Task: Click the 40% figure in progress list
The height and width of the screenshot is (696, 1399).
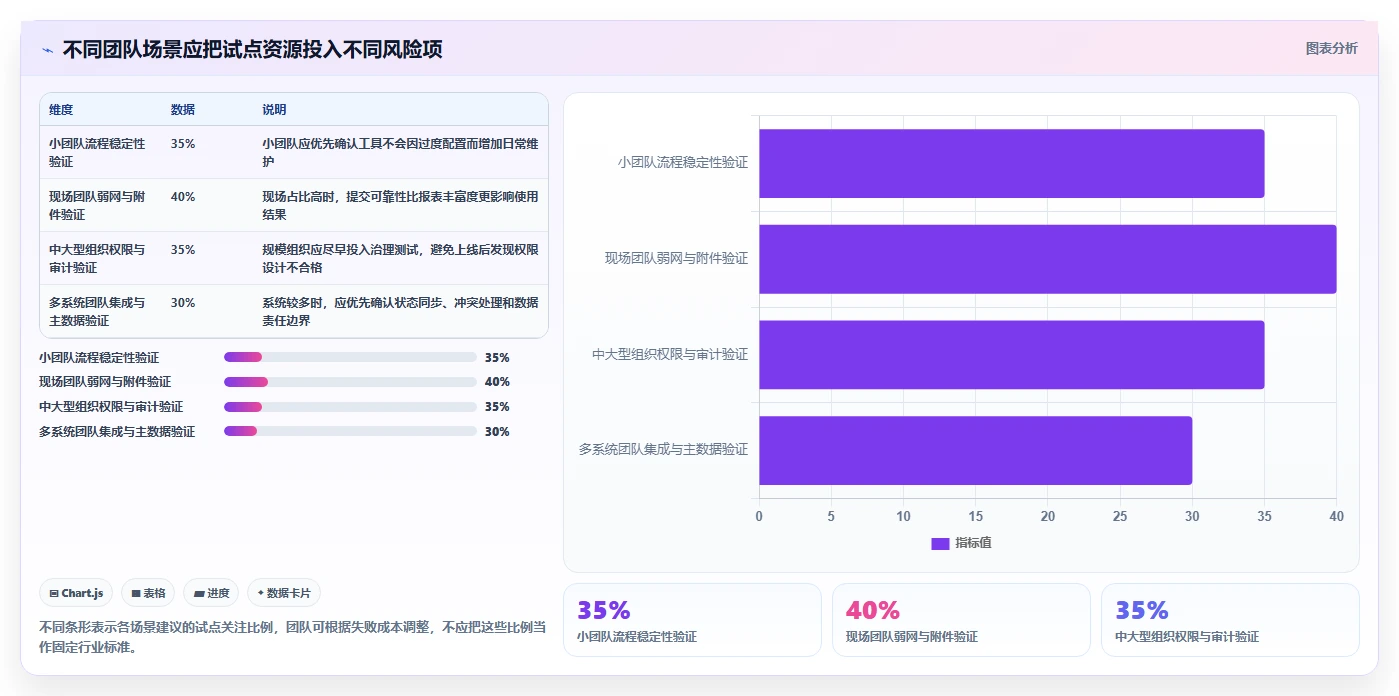Action: [497, 382]
